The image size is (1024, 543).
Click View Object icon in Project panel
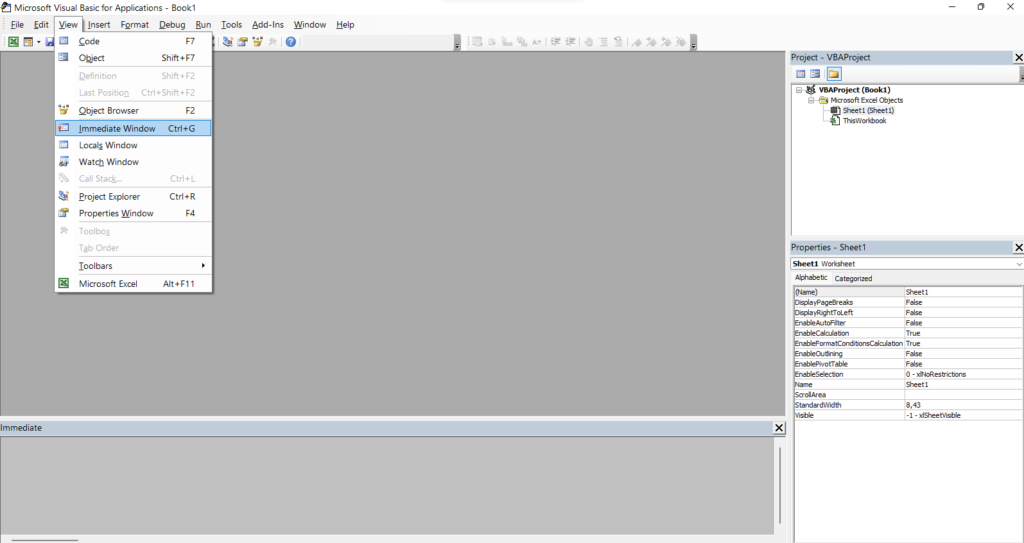pyautogui.click(x=815, y=74)
